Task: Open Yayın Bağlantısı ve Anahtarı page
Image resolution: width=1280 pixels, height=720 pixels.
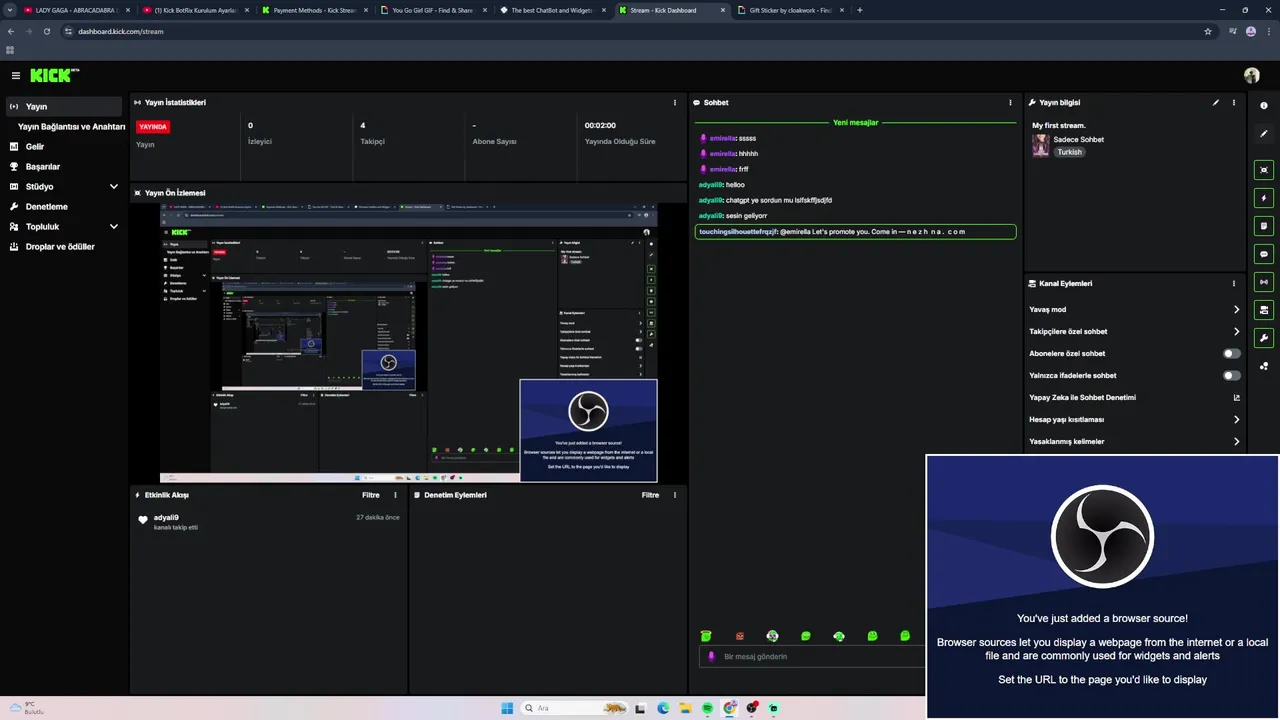Action: 71,127
